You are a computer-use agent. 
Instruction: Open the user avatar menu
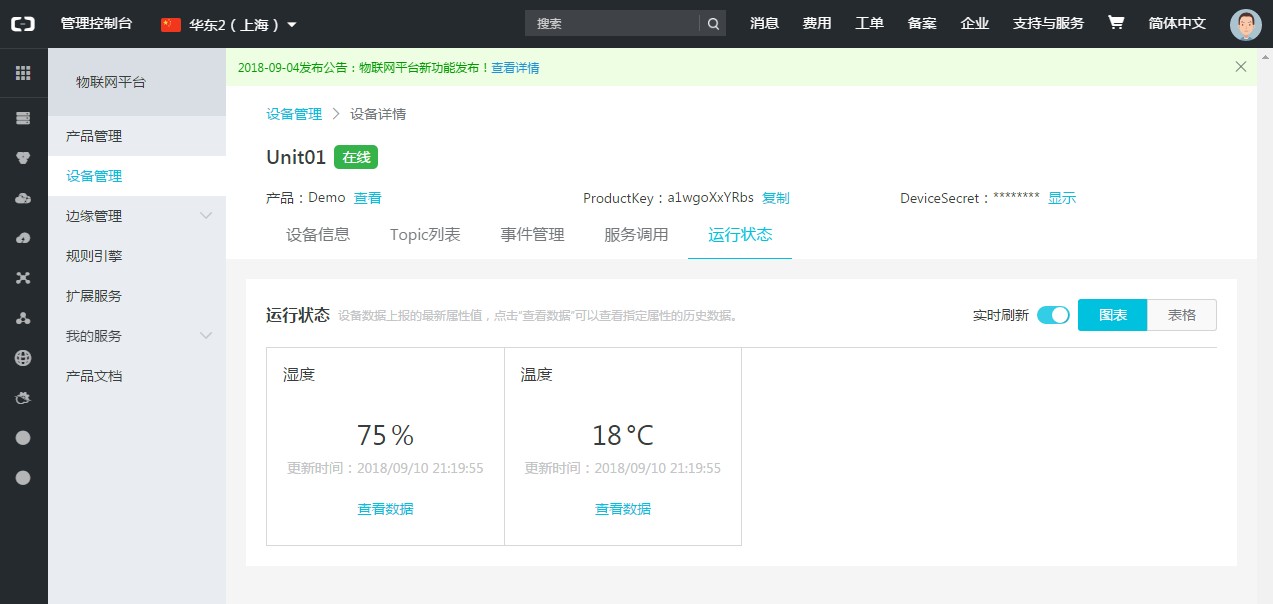point(1245,24)
